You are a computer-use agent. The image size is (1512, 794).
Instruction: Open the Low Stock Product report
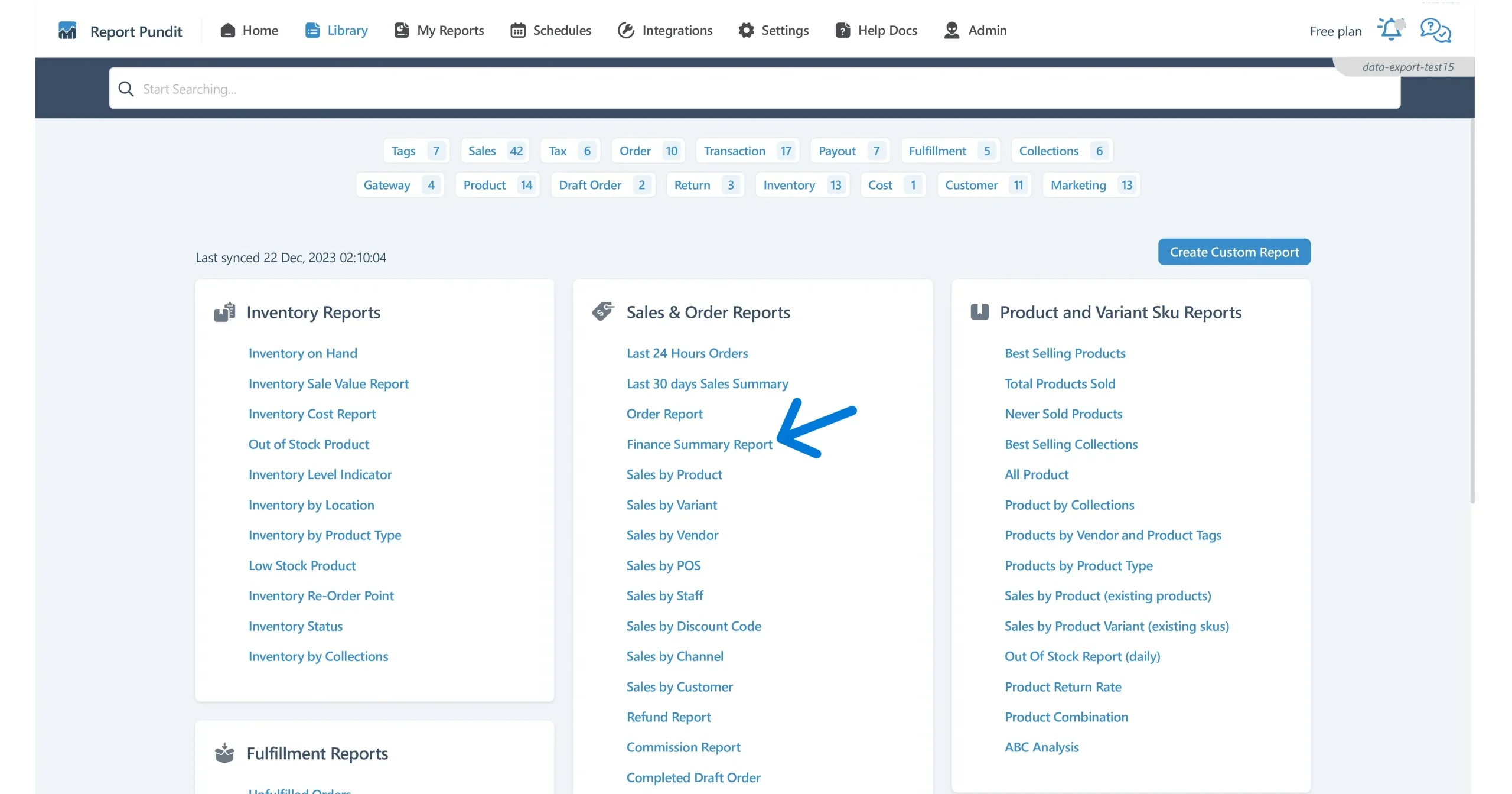pos(302,565)
